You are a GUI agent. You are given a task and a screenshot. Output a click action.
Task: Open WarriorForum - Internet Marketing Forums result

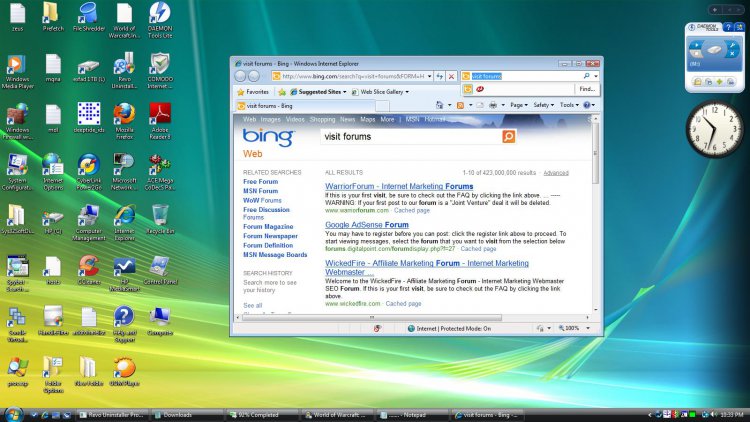click(x=399, y=186)
